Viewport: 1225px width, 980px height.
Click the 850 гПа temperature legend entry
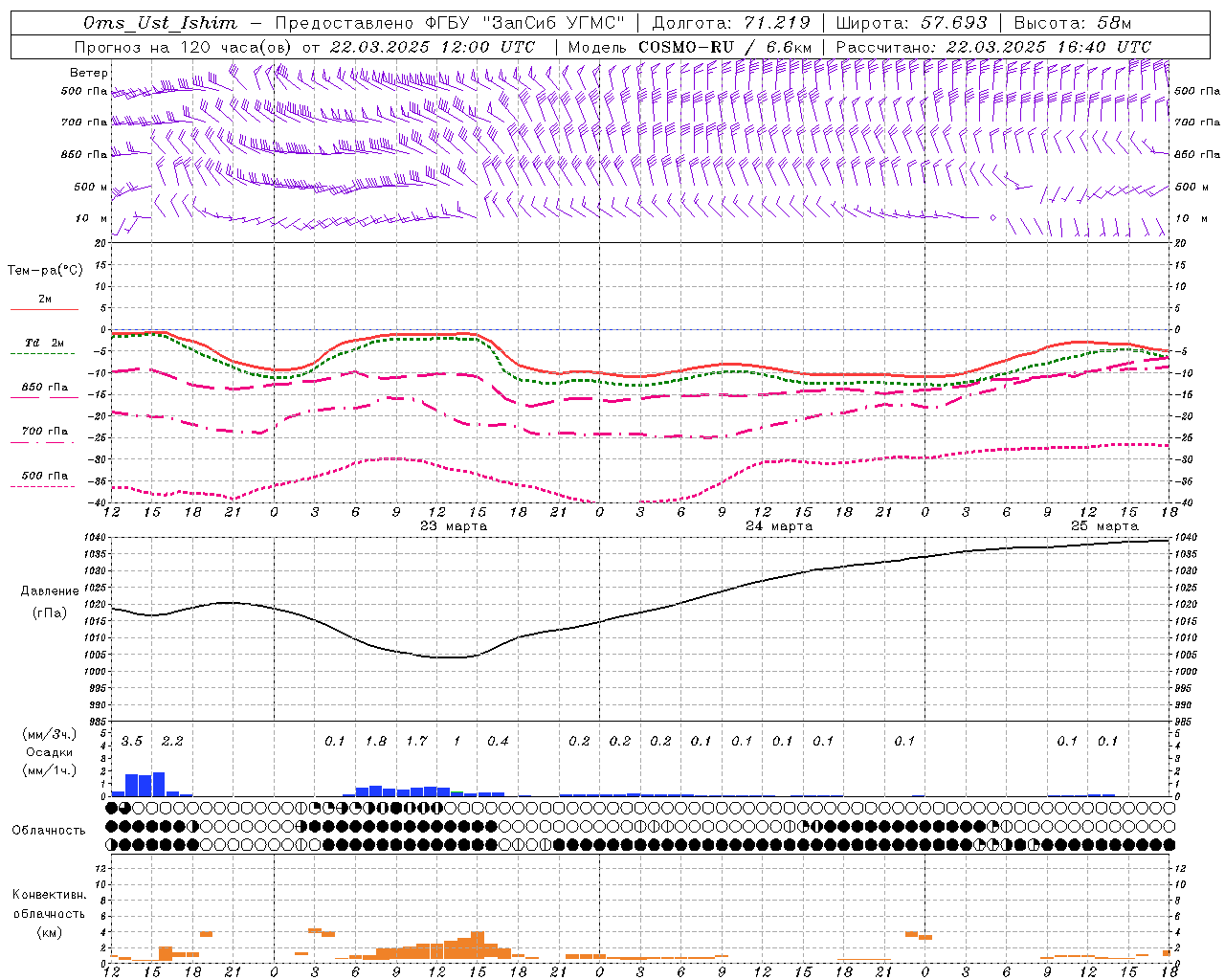pos(45,388)
